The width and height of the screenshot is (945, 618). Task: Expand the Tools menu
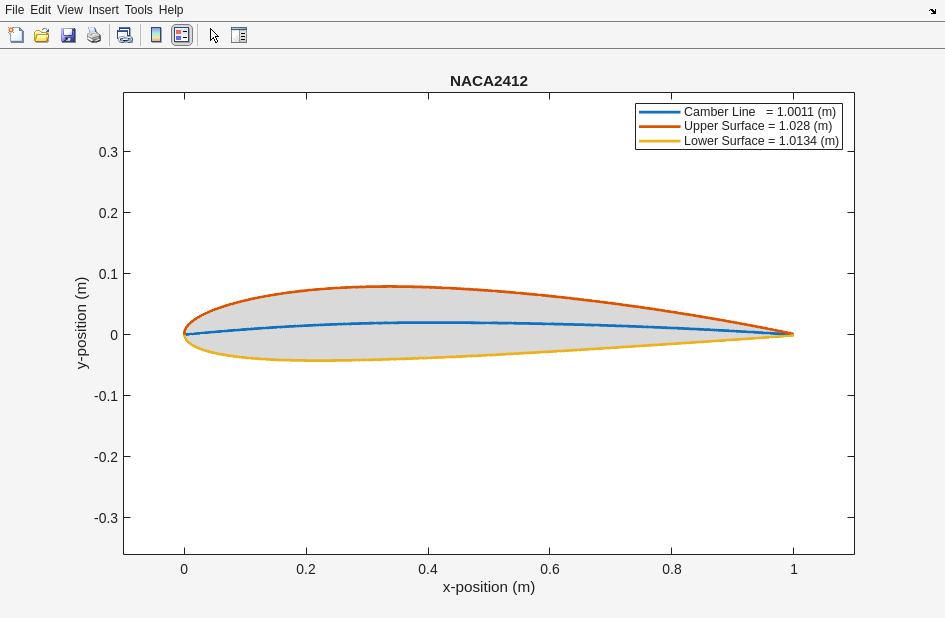coord(139,10)
